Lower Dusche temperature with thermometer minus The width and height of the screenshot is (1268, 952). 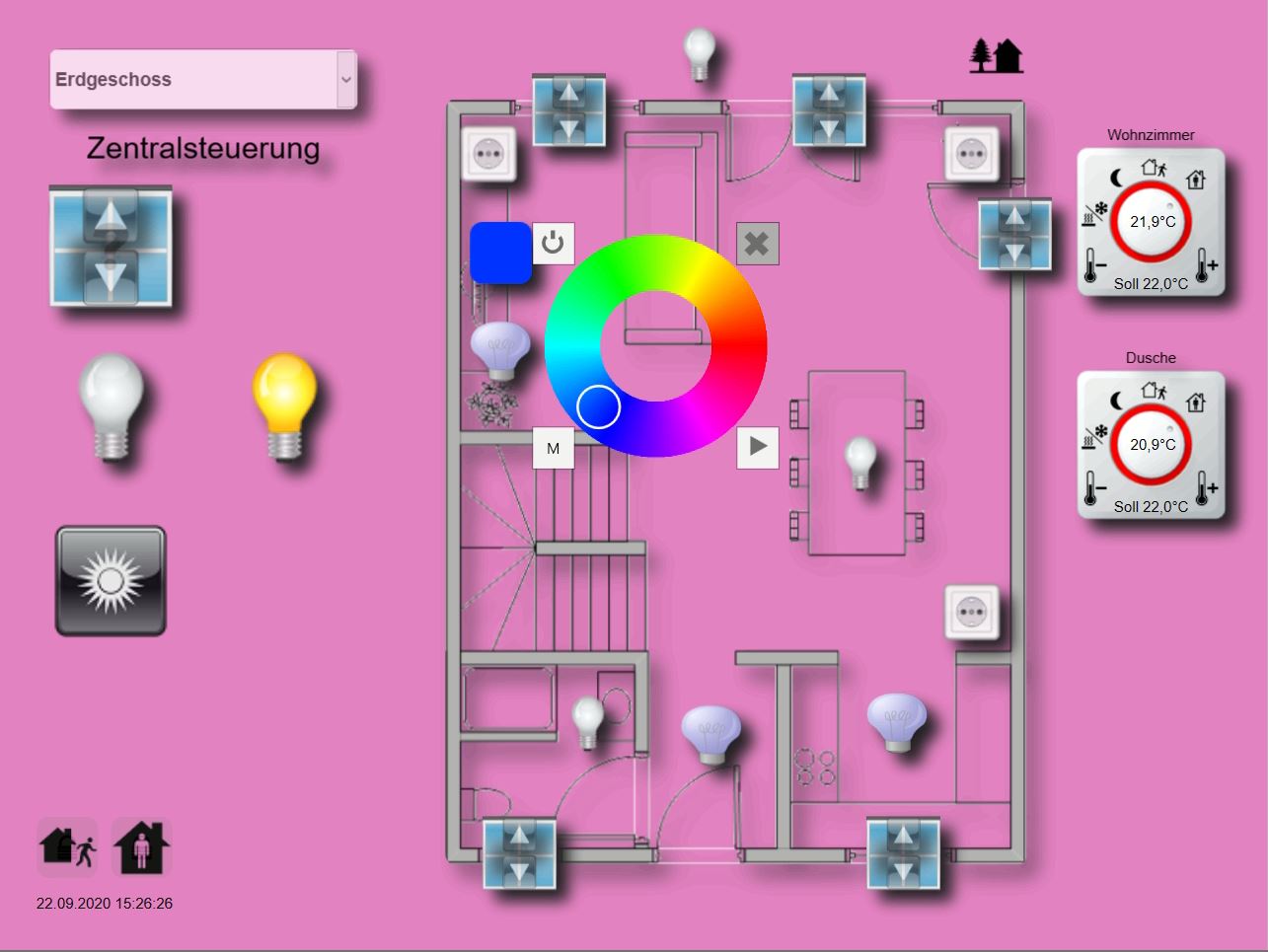point(1093,488)
